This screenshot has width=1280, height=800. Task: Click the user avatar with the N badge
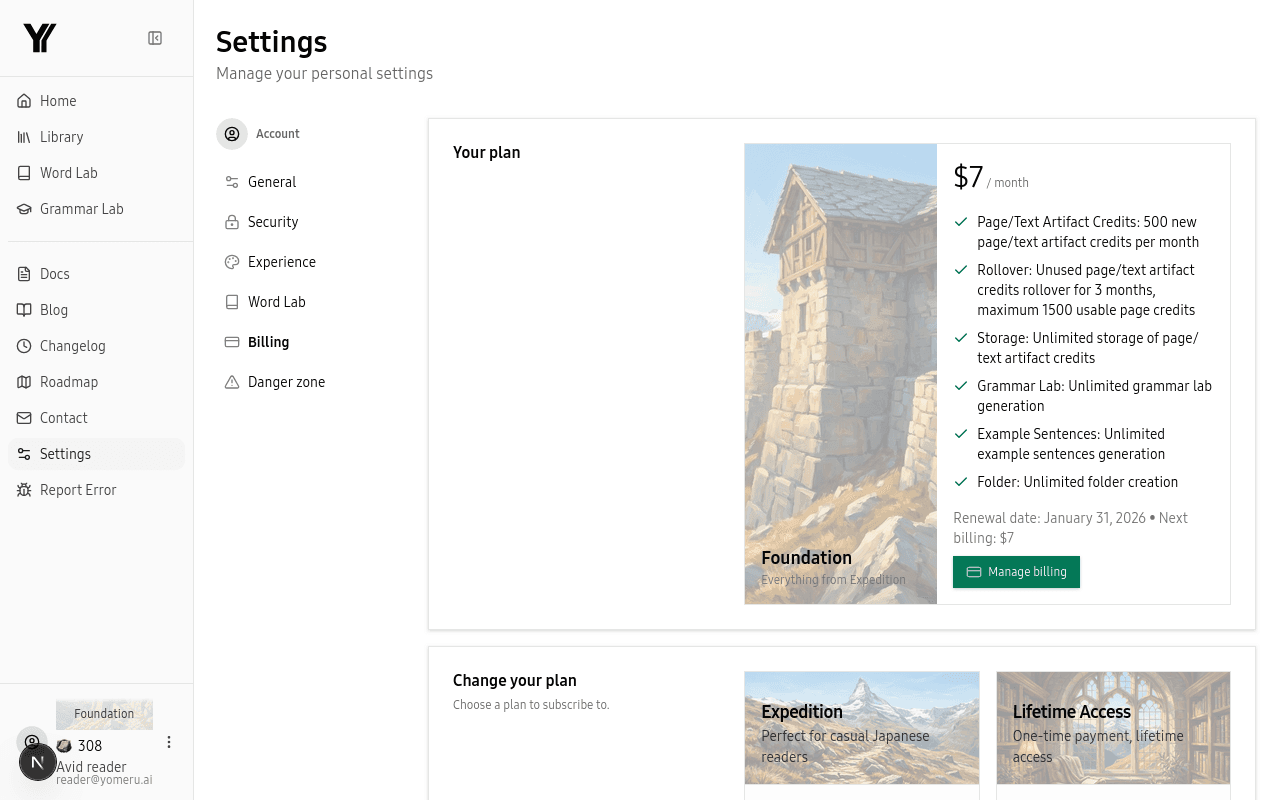click(38, 761)
